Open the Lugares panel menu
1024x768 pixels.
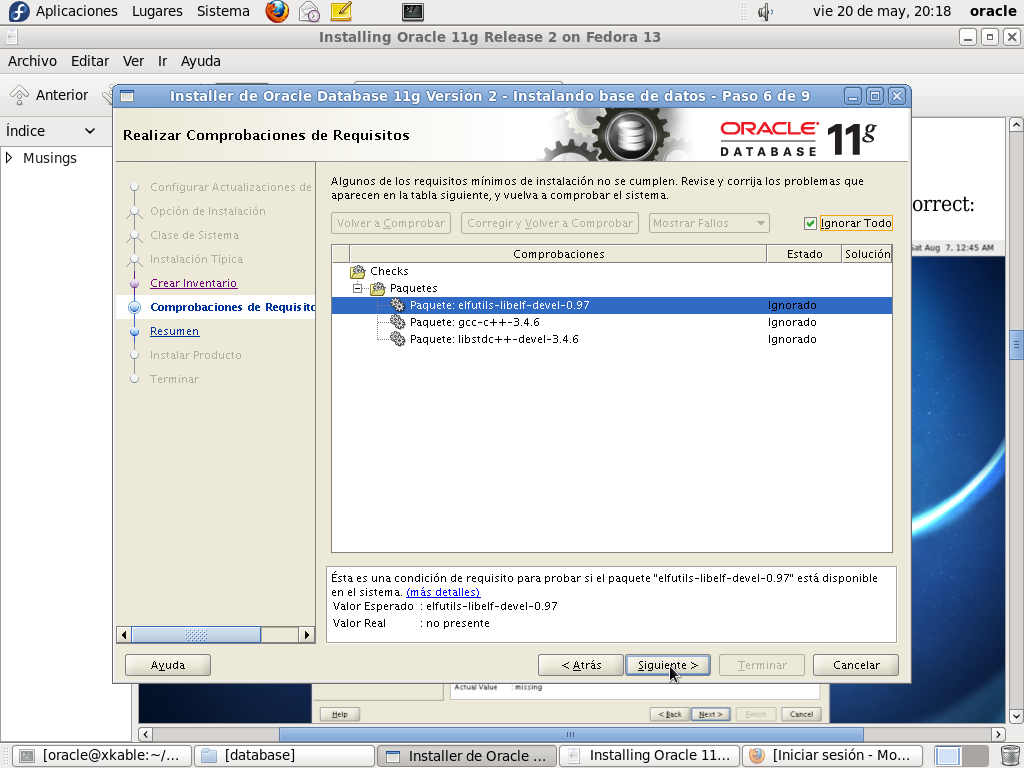click(157, 11)
